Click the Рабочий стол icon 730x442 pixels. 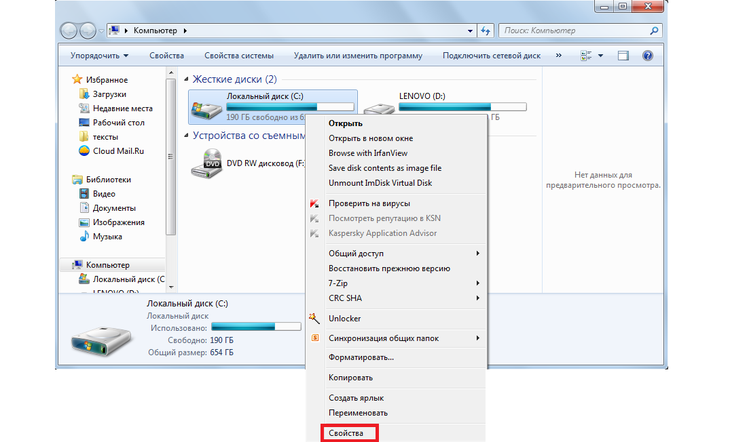click(x=84, y=122)
